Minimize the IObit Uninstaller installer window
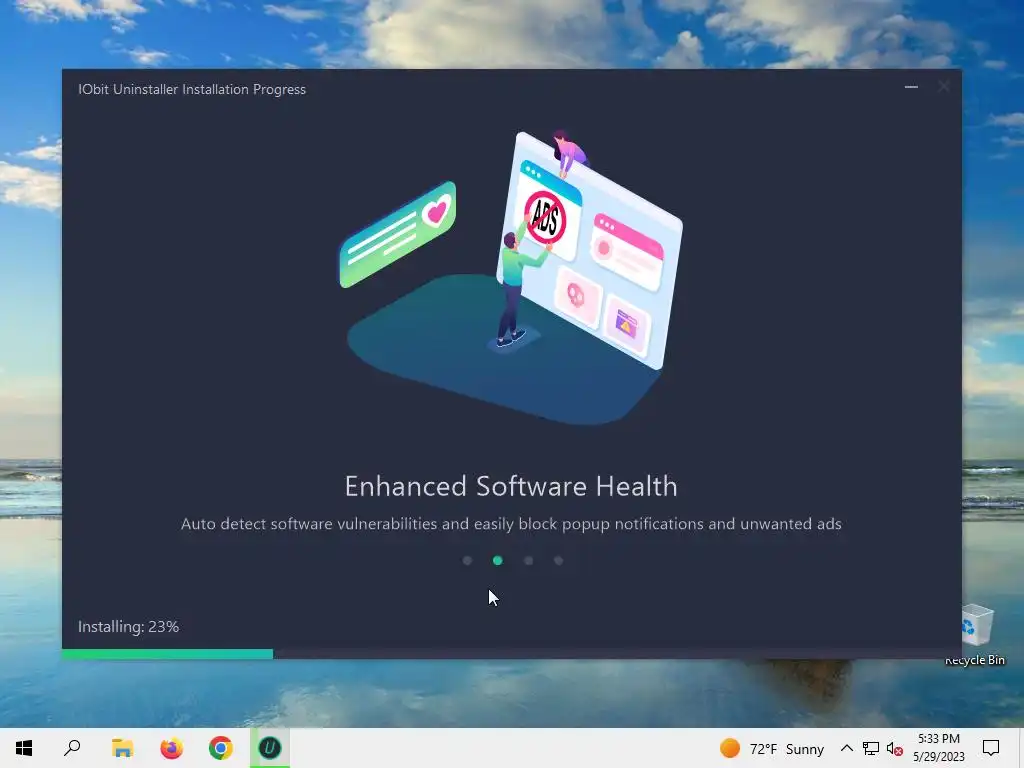This screenshot has width=1024, height=768. (x=911, y=87)
